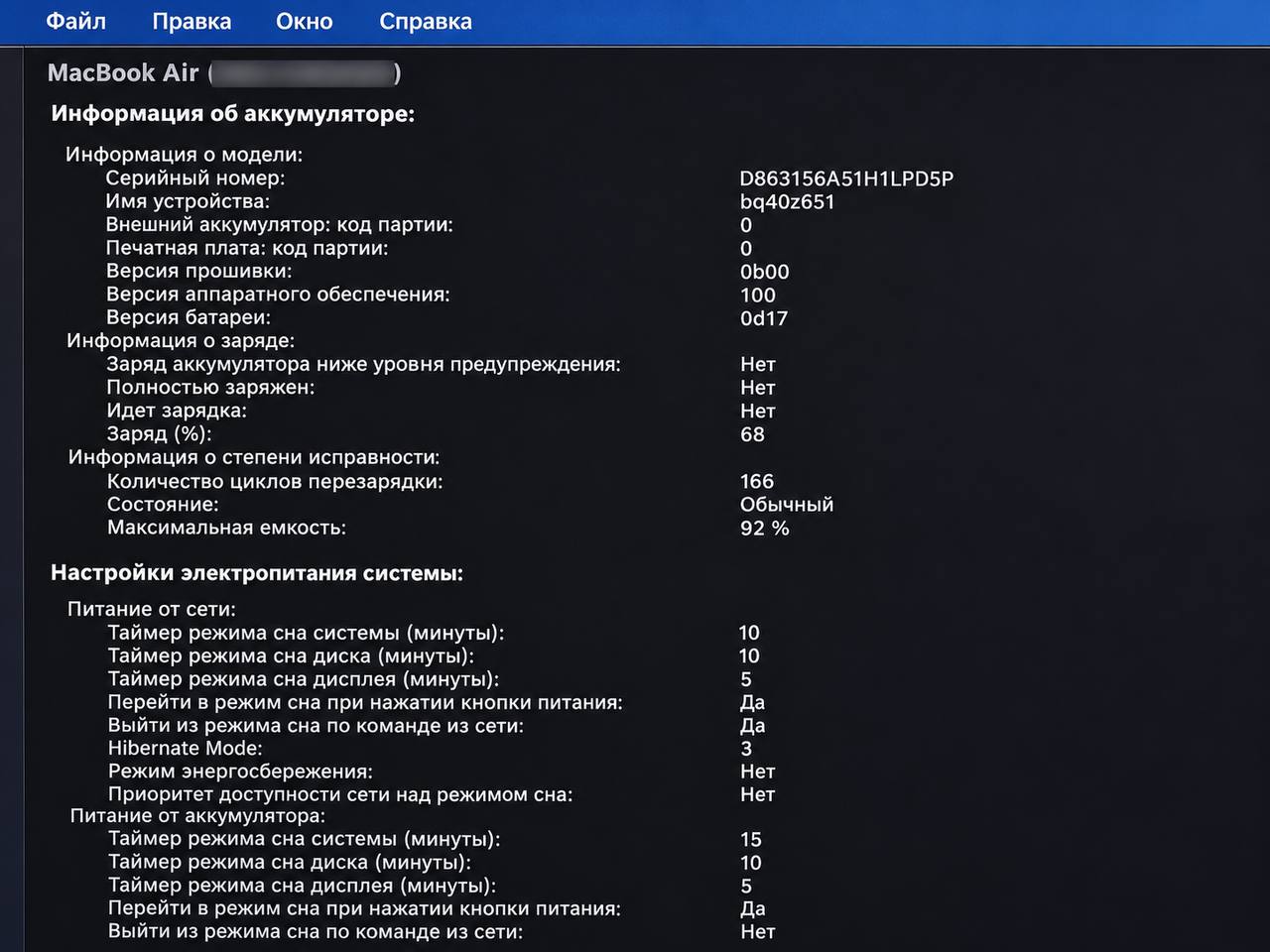
Task: Click the Hibernate Mode label
Action: (x=186, y=749)
